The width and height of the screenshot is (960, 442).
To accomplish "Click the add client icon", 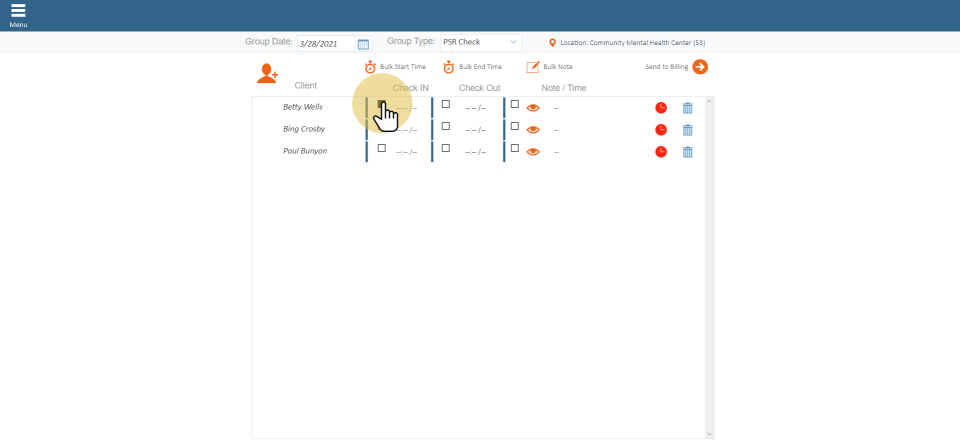I will click(x=267, y=73).
